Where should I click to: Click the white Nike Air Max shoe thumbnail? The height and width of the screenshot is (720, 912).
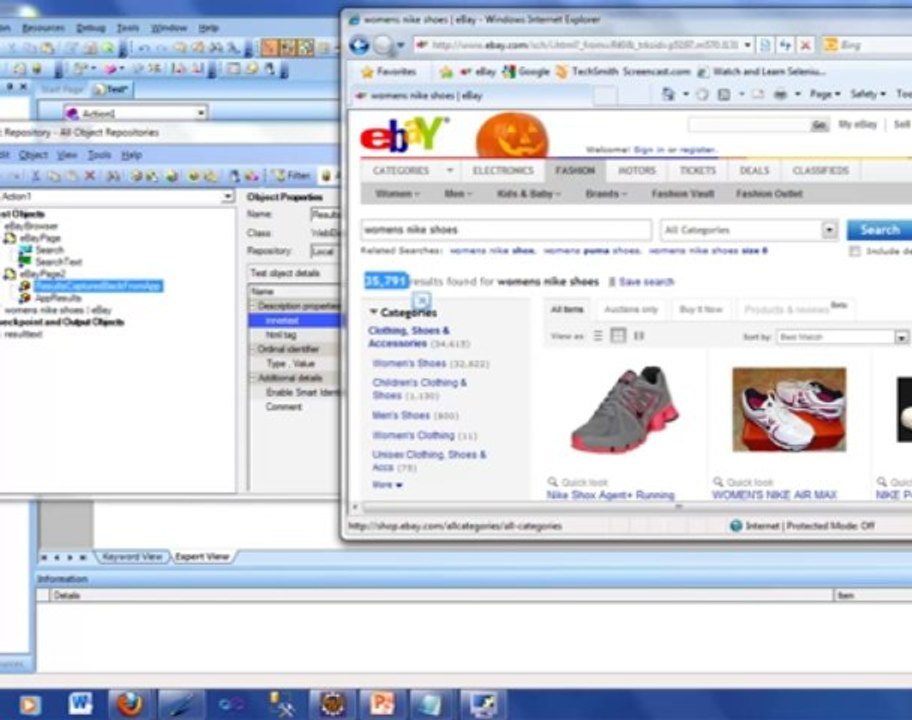click(x=789, y=409)
